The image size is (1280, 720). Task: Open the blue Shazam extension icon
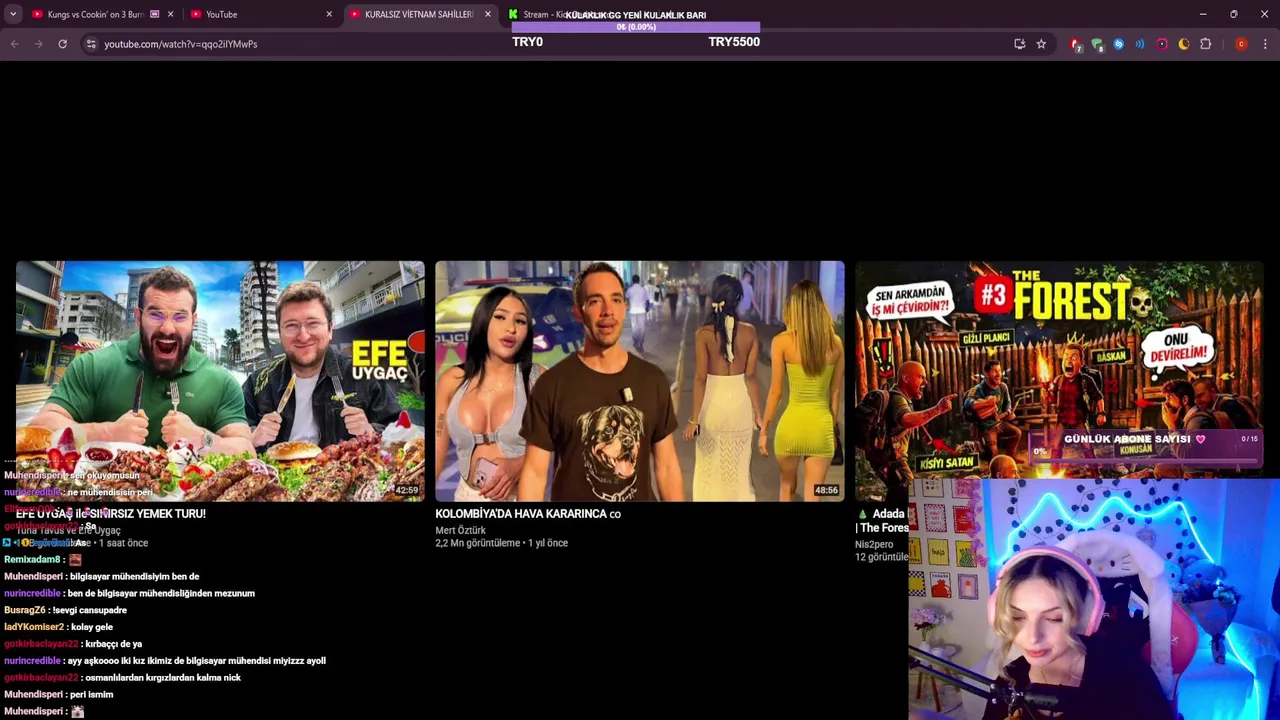[1118, 44]
